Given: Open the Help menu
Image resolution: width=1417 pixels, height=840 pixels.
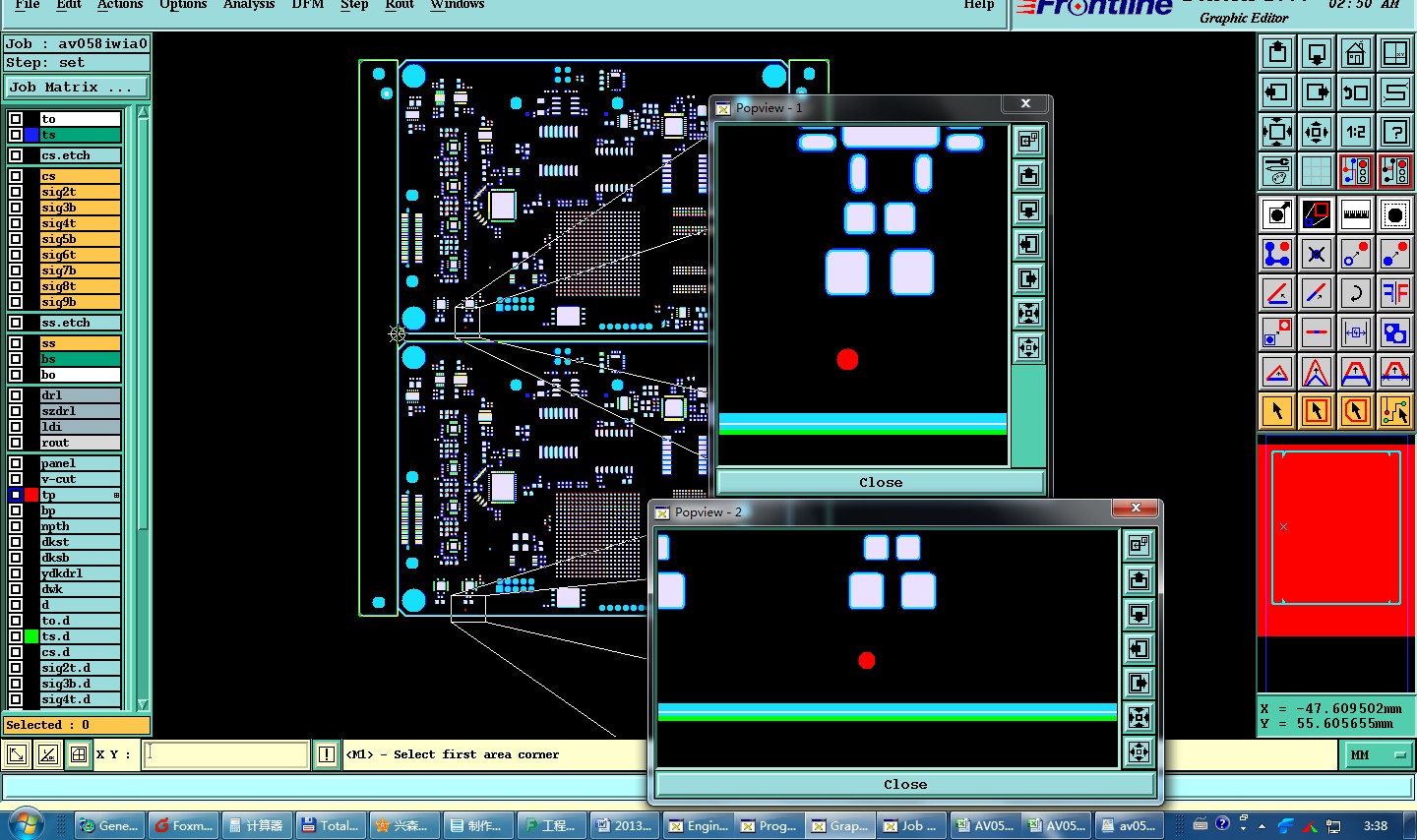Looking at the screenshot, I should (x=979, y=5).
